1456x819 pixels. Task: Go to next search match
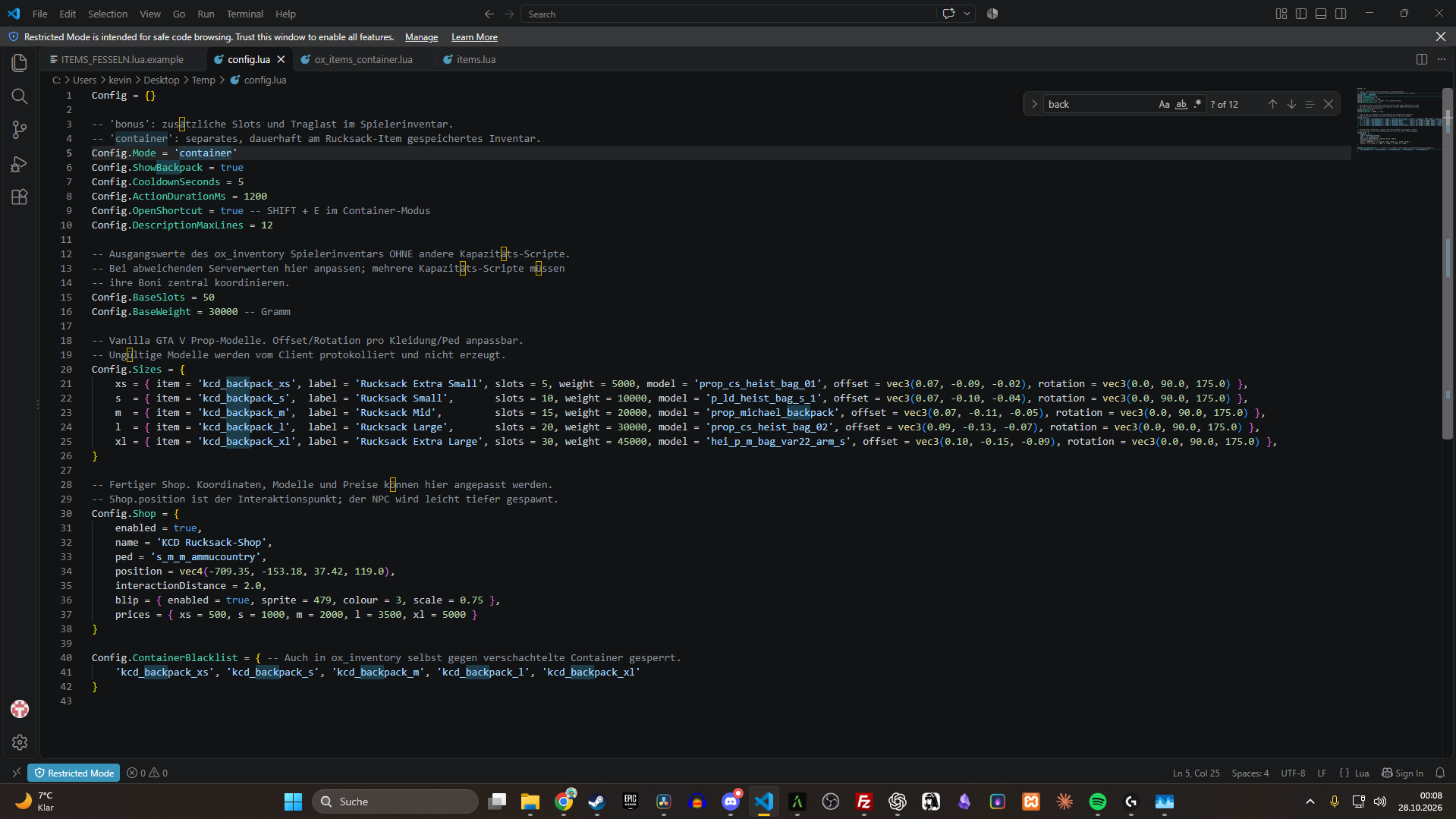[1291, 104]
